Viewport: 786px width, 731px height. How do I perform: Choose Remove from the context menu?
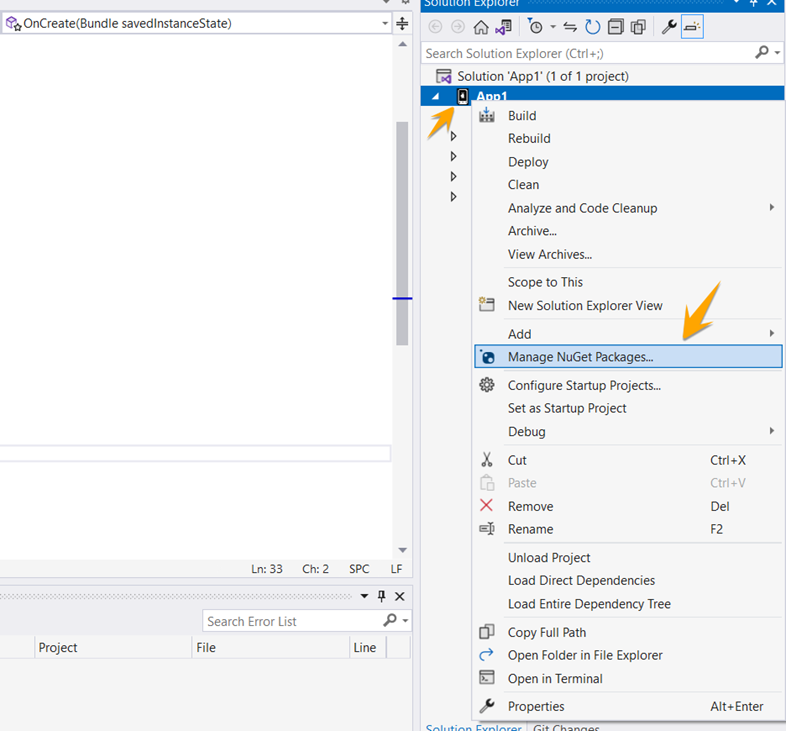(x=628, y=506)
